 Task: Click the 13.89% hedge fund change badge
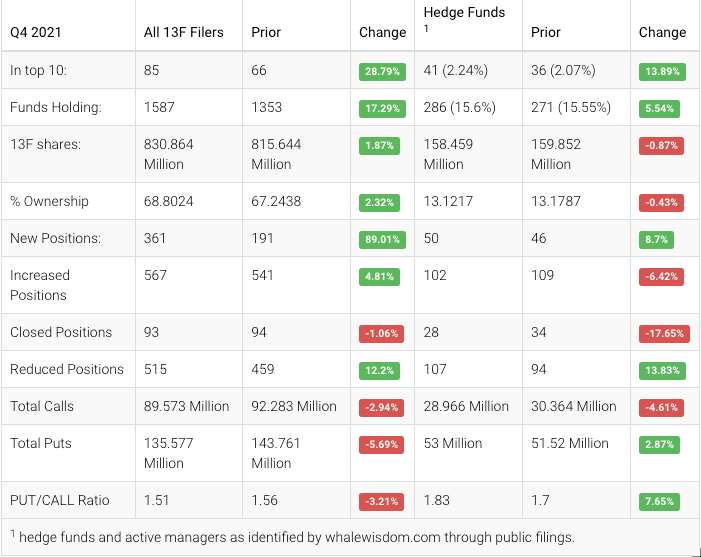pyautogui.click(x=661, y=72)
